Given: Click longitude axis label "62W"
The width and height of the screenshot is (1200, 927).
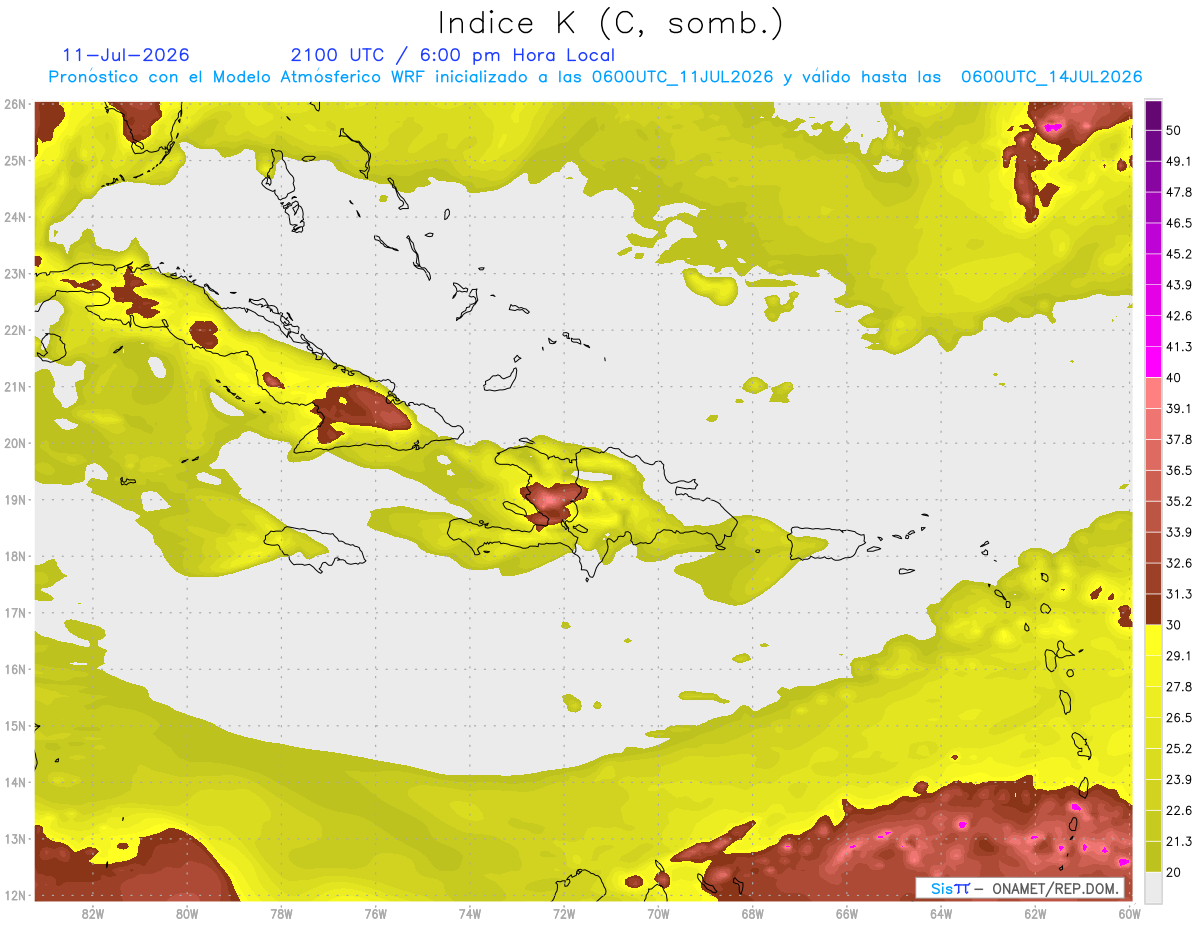Looking at the screenshot, I should tap(1036, 913).
